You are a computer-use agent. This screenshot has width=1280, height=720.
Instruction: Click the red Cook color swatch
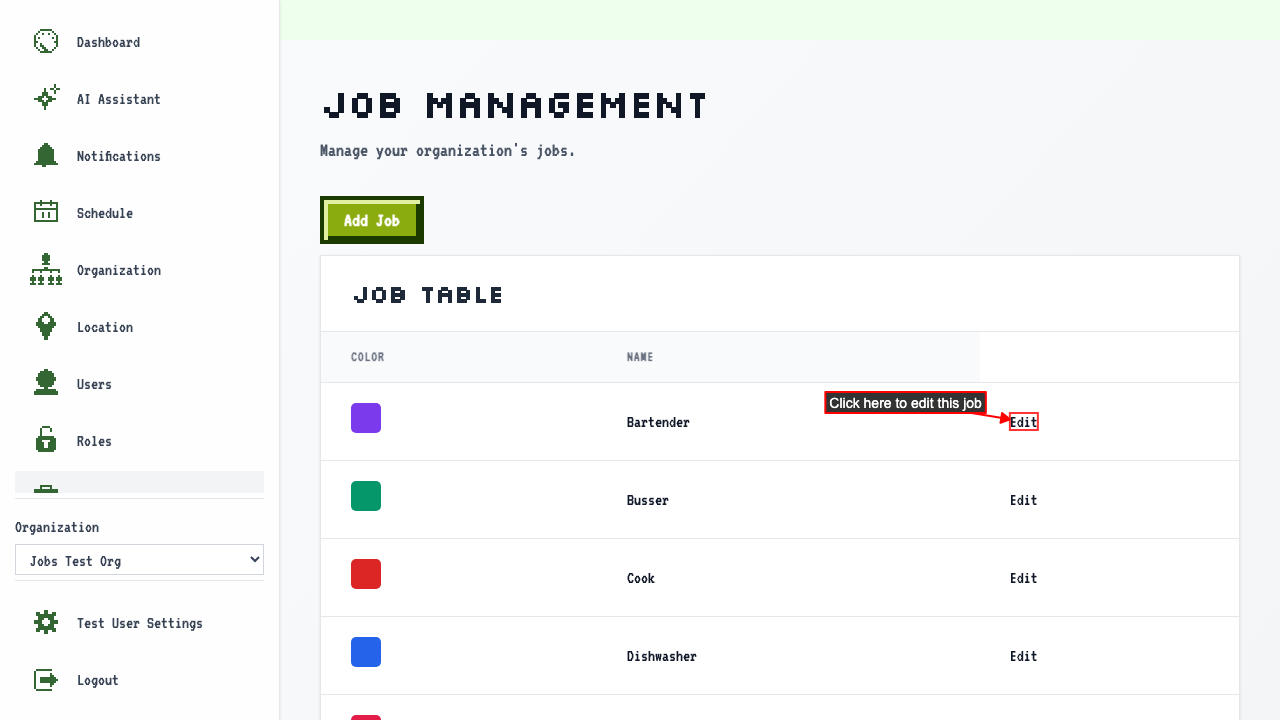click(366, 574)
